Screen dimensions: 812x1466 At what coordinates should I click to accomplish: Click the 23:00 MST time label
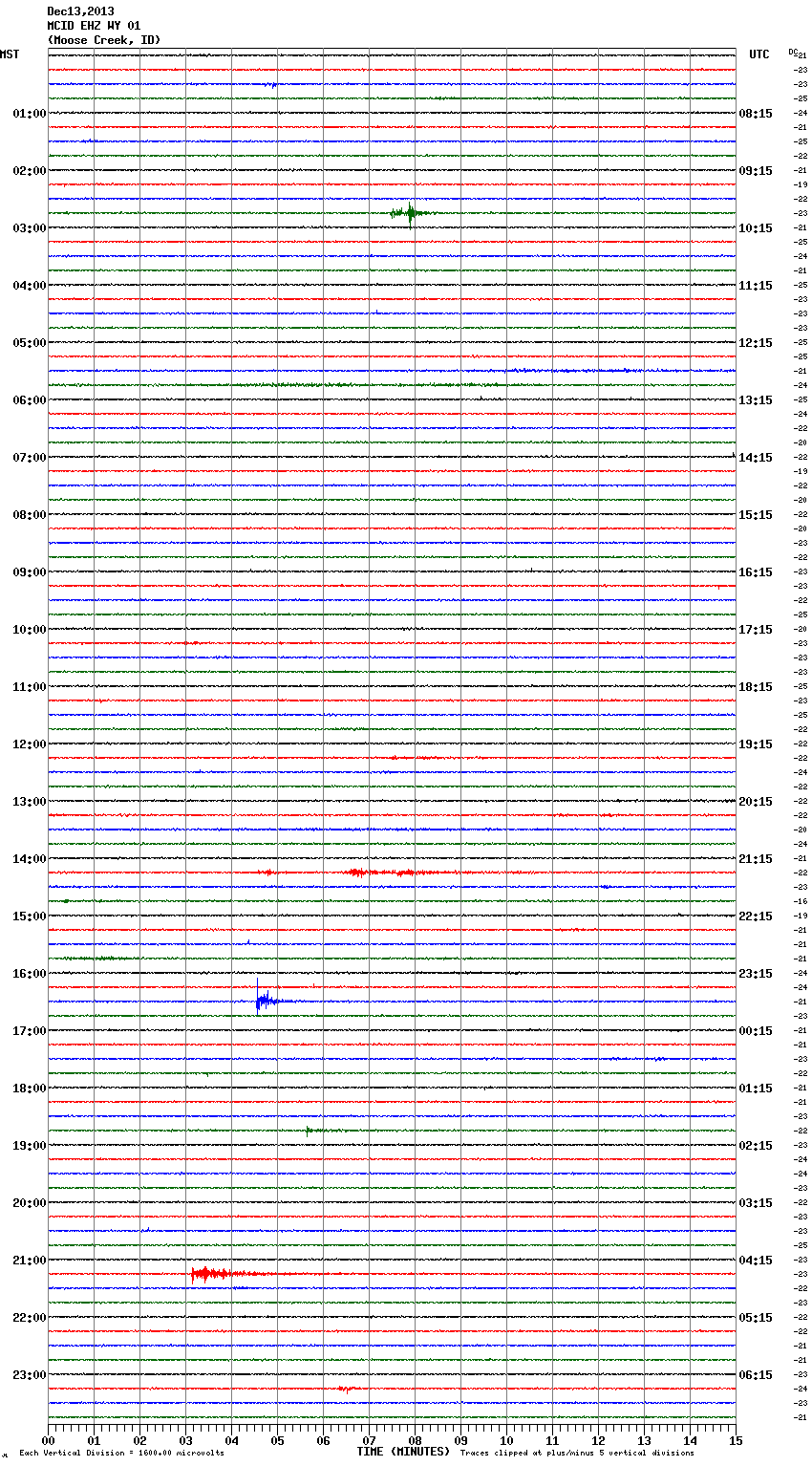point(29,1375)
